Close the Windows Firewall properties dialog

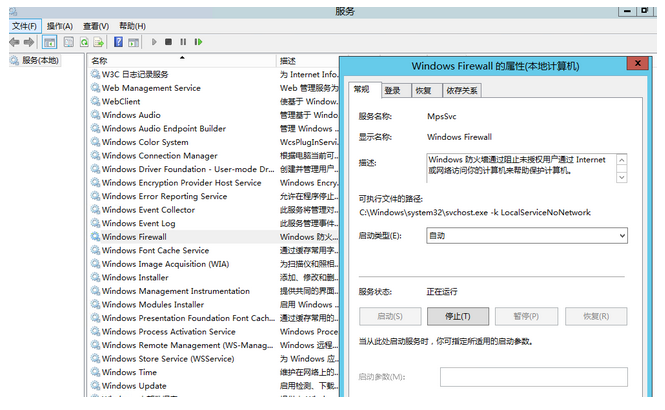(x=637, y=64)
